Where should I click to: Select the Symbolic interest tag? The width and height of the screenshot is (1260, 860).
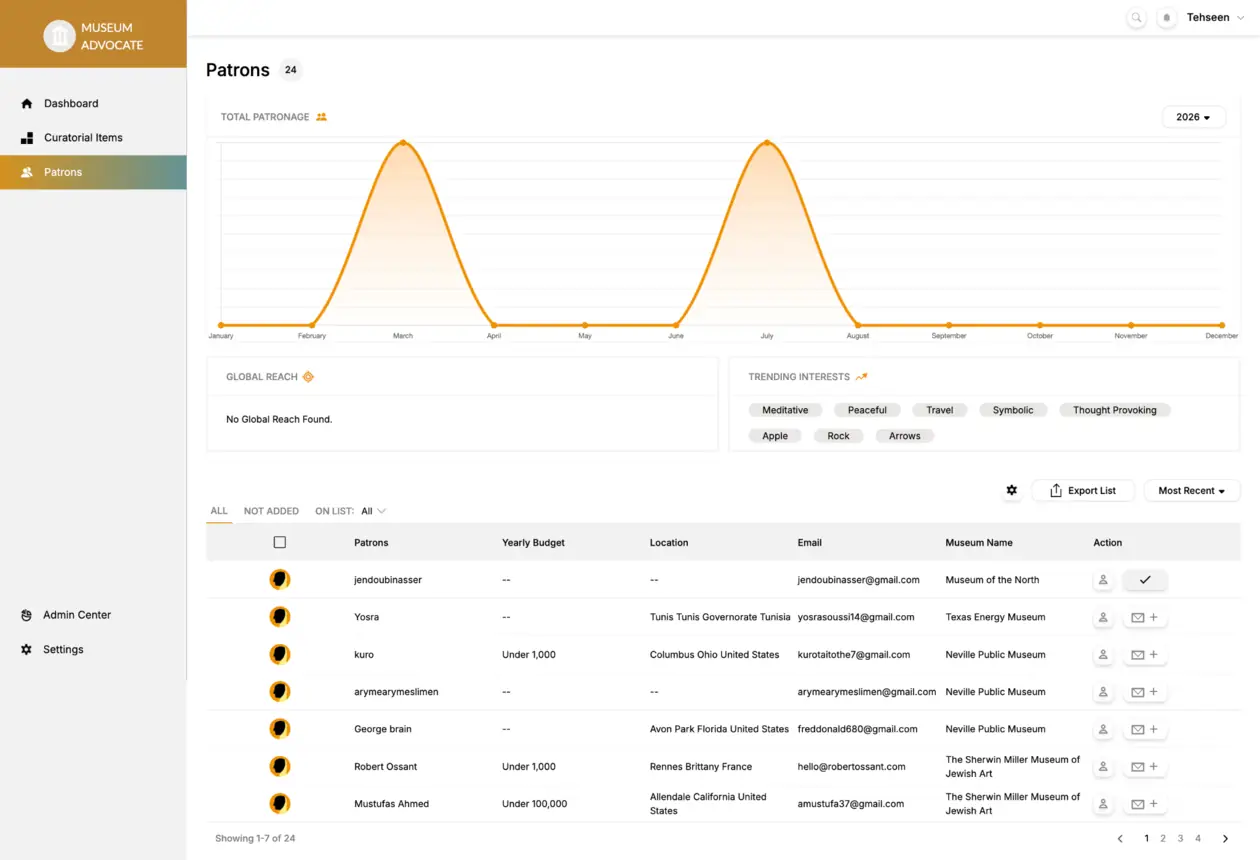pyautogui.click(x=1013, y=410)
